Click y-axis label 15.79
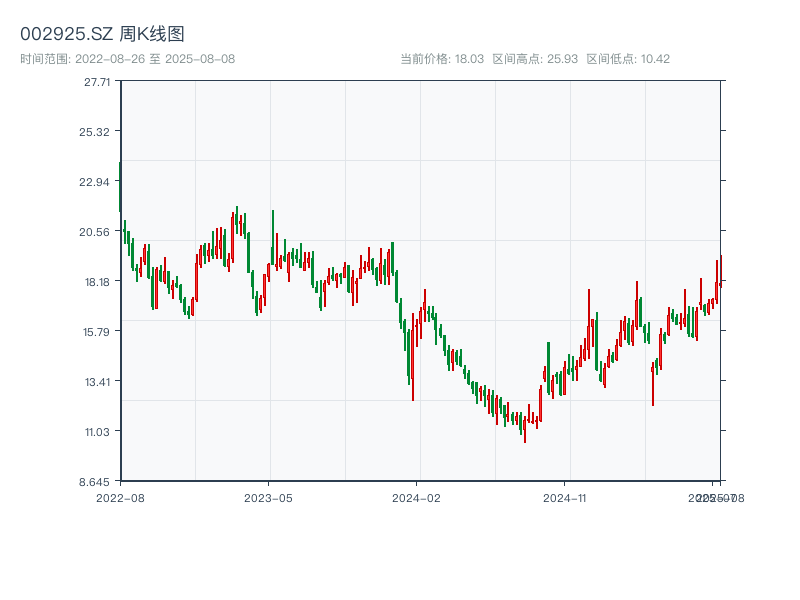 pyautogui.click(x=96, y=332)
